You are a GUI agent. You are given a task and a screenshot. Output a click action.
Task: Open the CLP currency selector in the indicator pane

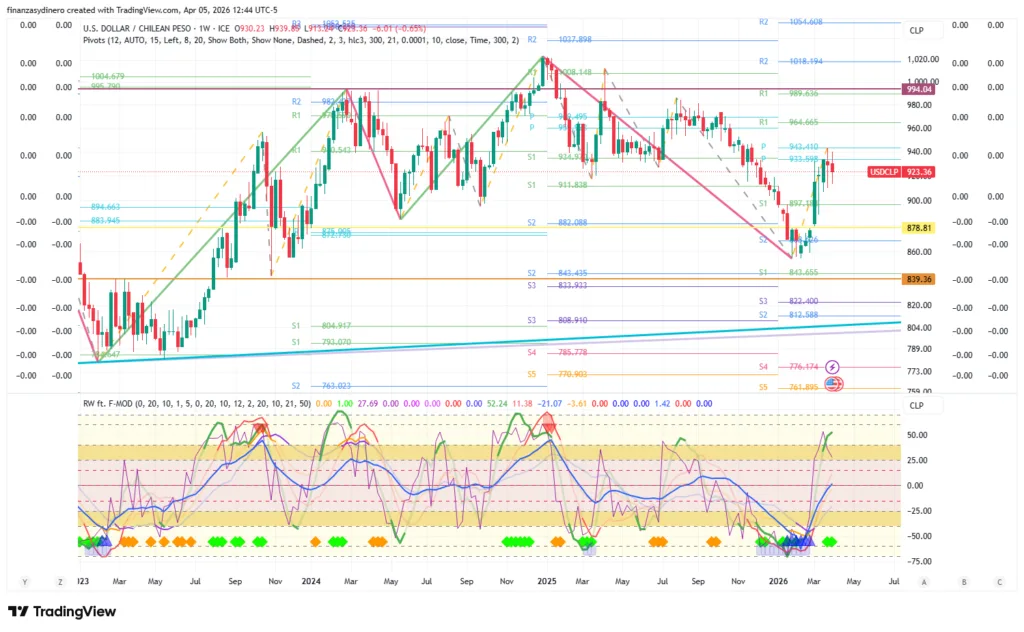(916, 405)
